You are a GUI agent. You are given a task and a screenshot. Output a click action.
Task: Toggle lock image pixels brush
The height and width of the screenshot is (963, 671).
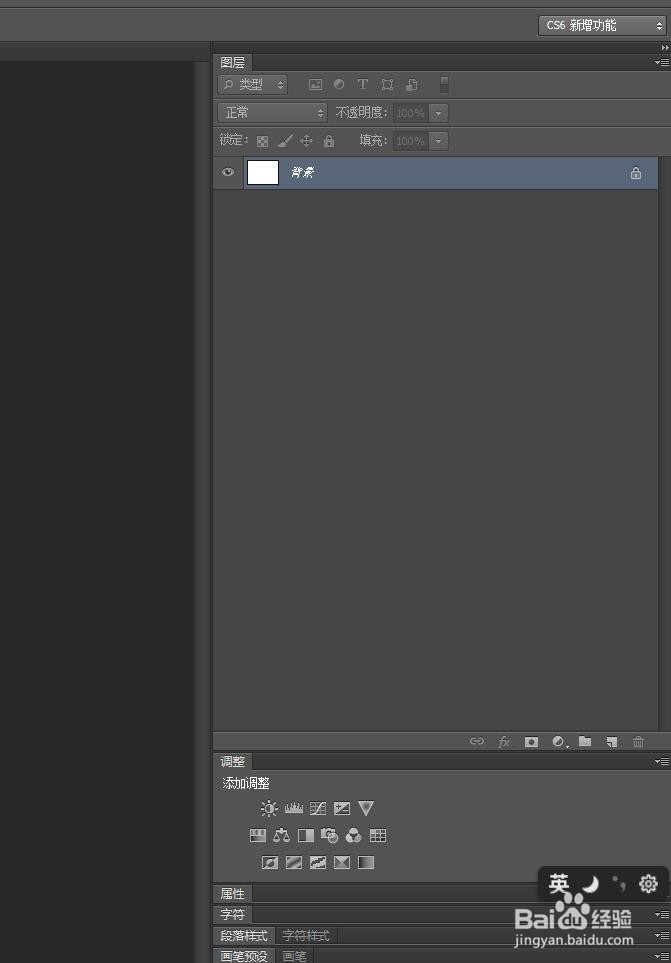(285, 141)
